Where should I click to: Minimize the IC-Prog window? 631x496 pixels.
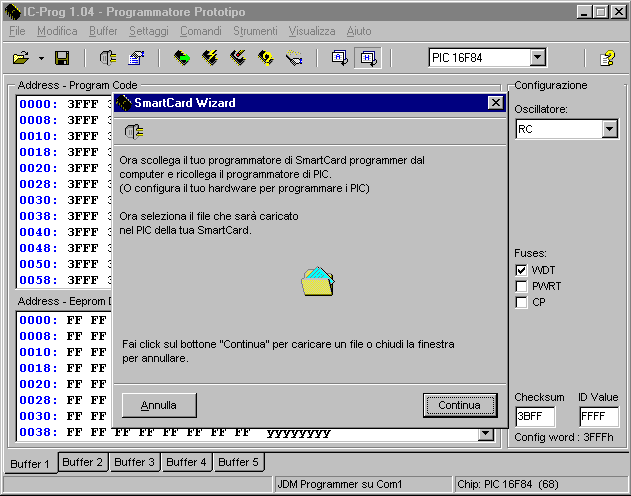584,12
